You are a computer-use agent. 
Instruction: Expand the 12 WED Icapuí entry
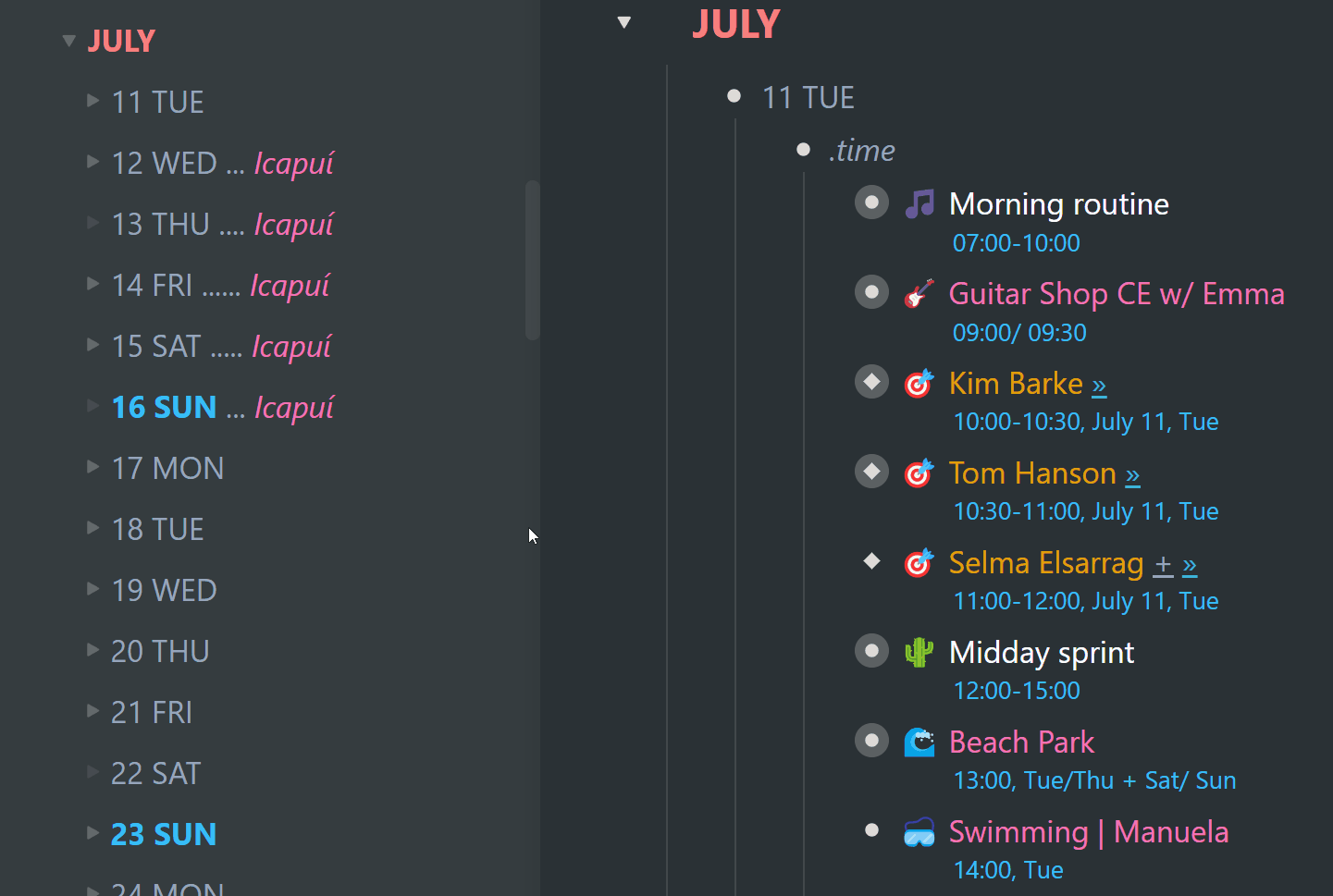pos(93,162)
